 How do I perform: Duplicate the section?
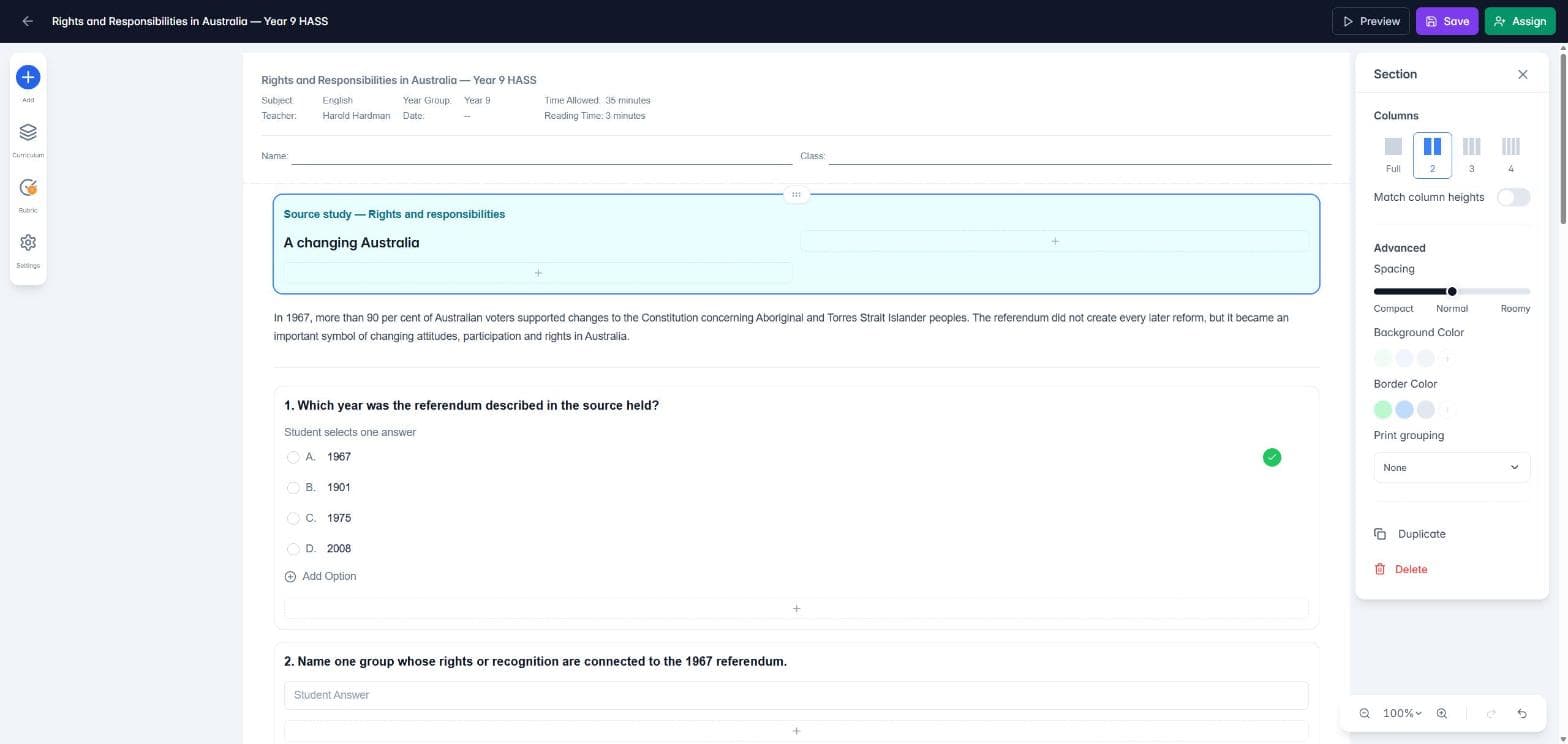pyautogui.click(x=1410, y=534)
